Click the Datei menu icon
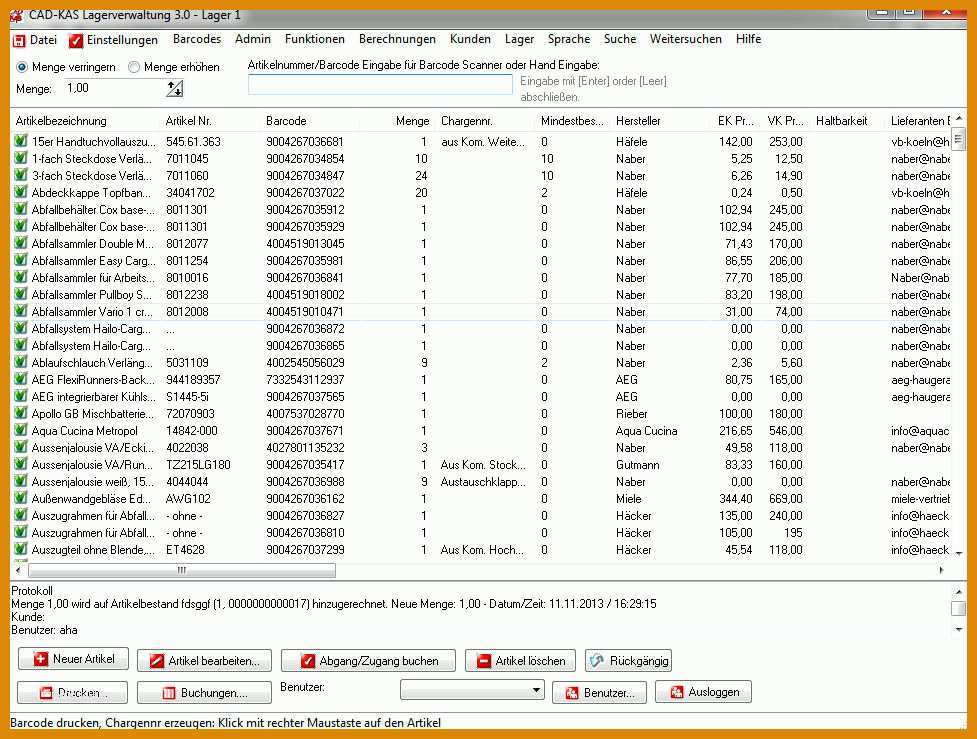 (19, 41)
